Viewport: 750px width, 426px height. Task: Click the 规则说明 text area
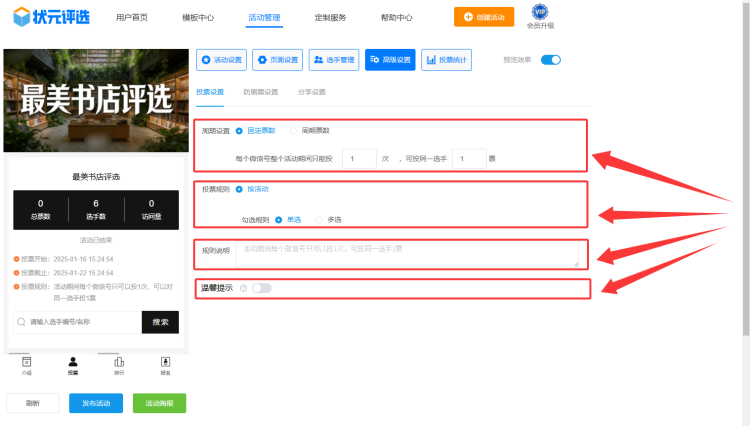click(x=407, y=254)
